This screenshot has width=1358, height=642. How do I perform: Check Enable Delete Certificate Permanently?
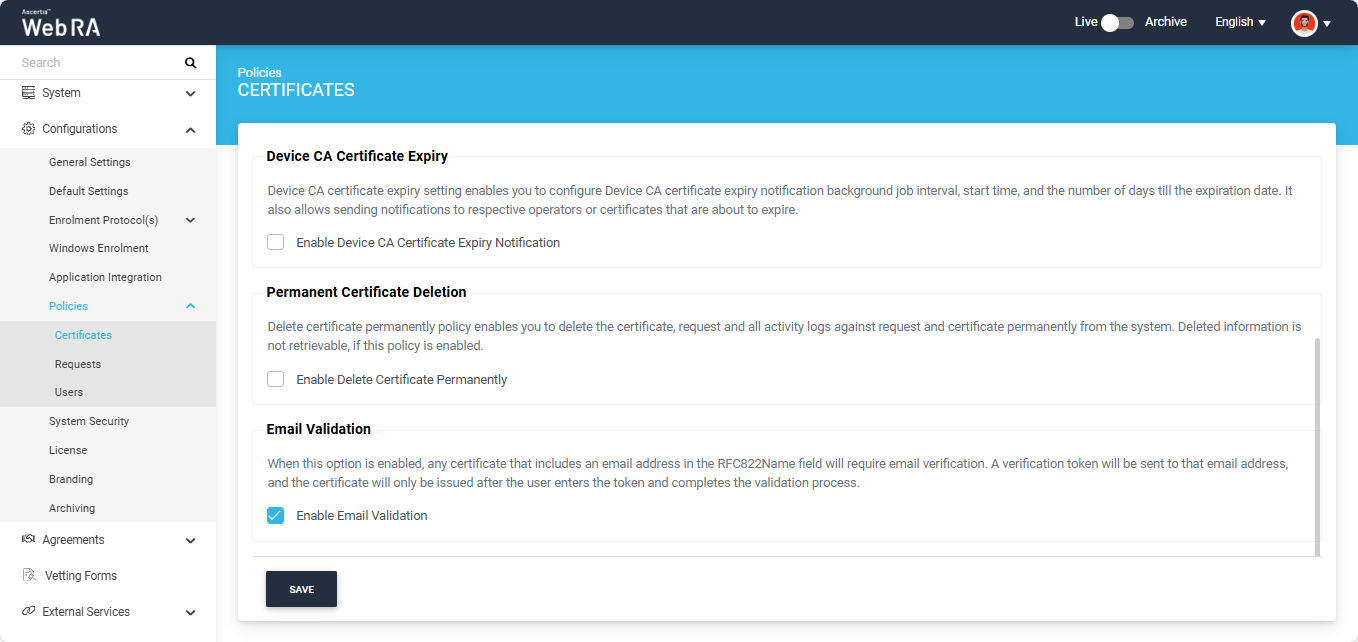click(x=276, y=380)
